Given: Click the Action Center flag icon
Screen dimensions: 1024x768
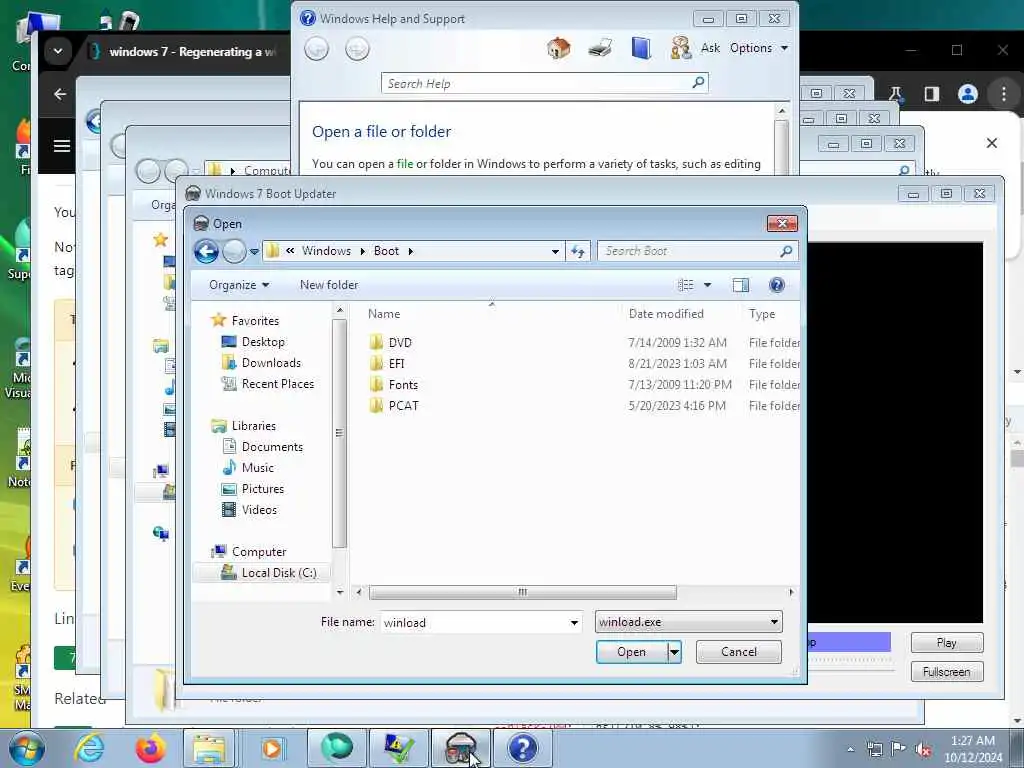Looking at the screenshot, I should pos(899,749).
